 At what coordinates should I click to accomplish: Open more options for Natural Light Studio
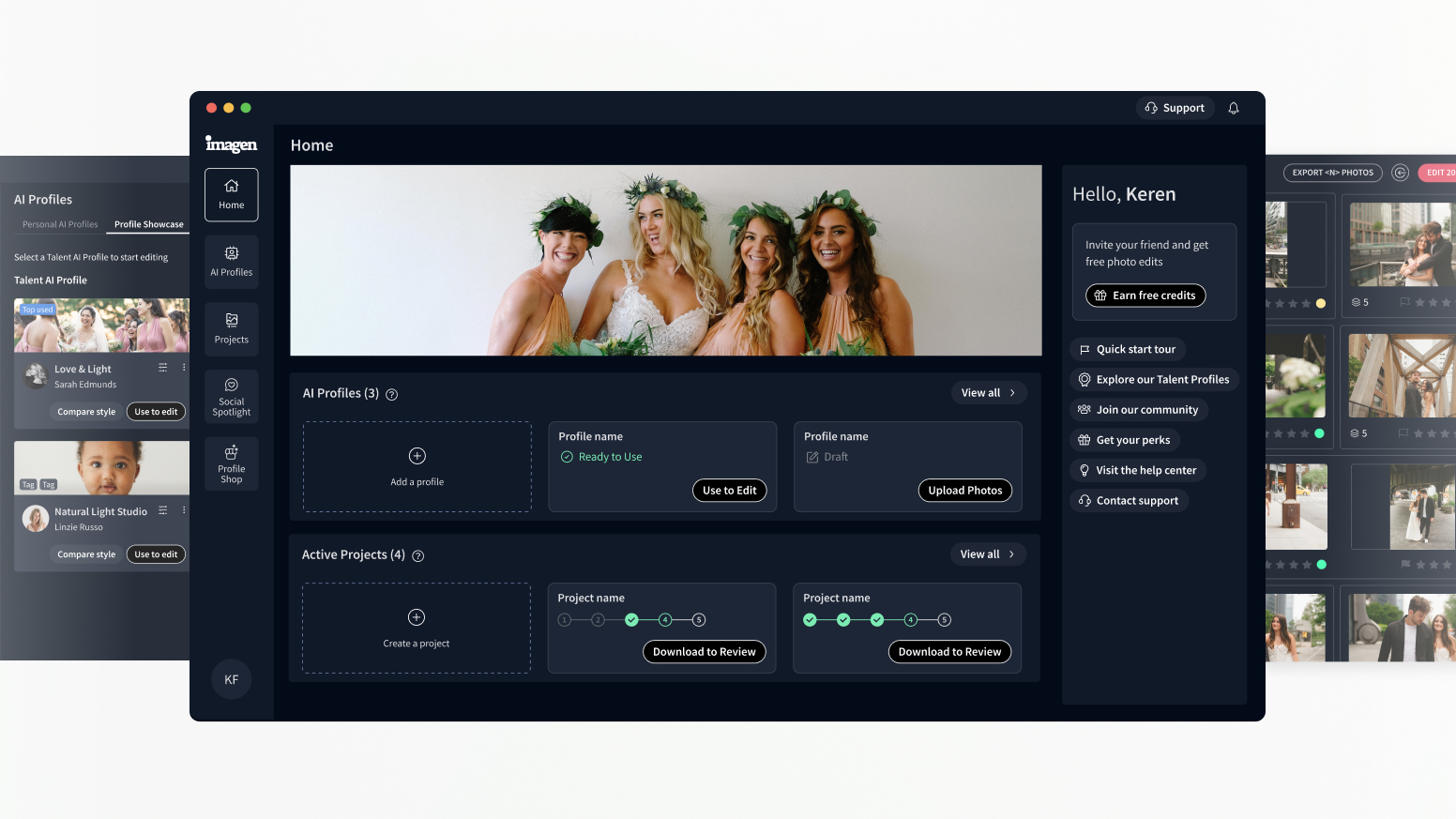click(x=184, y=510)
